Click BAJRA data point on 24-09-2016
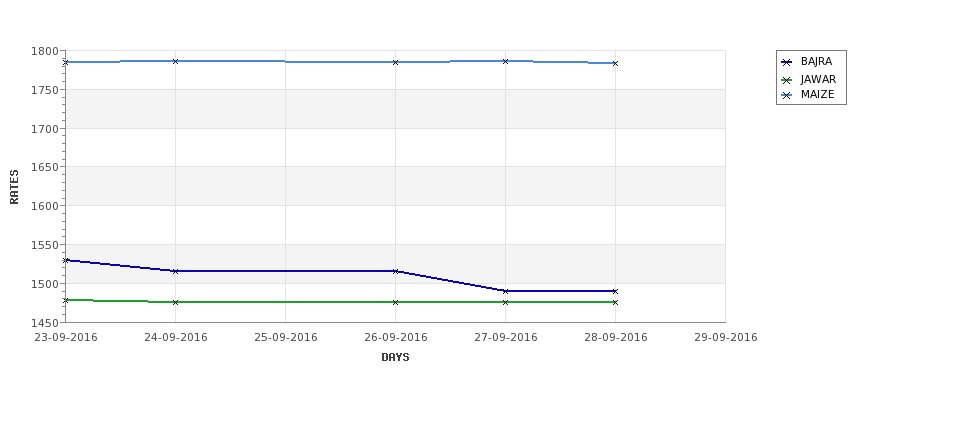 click(x=175, y=271)
